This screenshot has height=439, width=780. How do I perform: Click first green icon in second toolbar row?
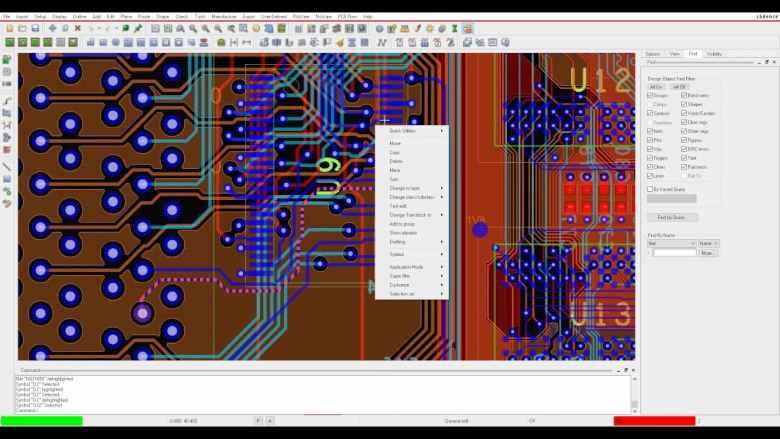(9, 42)
